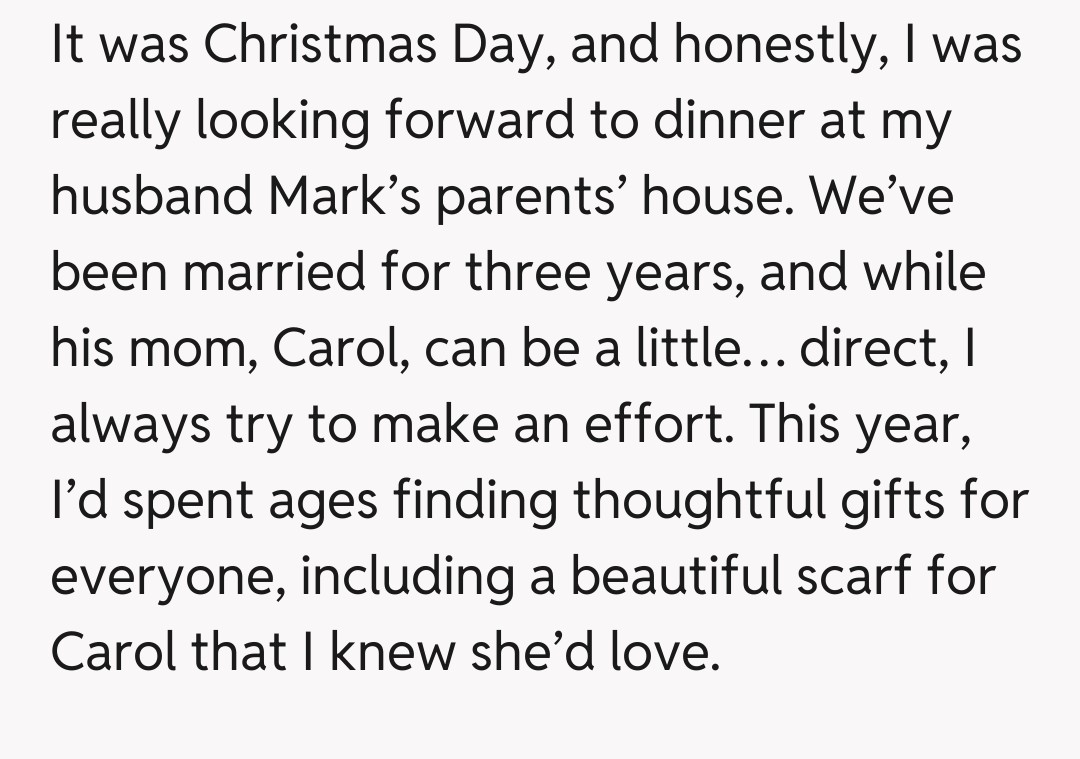This screenshot has width=1080, height=759.
Task: Place cursor on the word "always"
Action: pos(130,424)
